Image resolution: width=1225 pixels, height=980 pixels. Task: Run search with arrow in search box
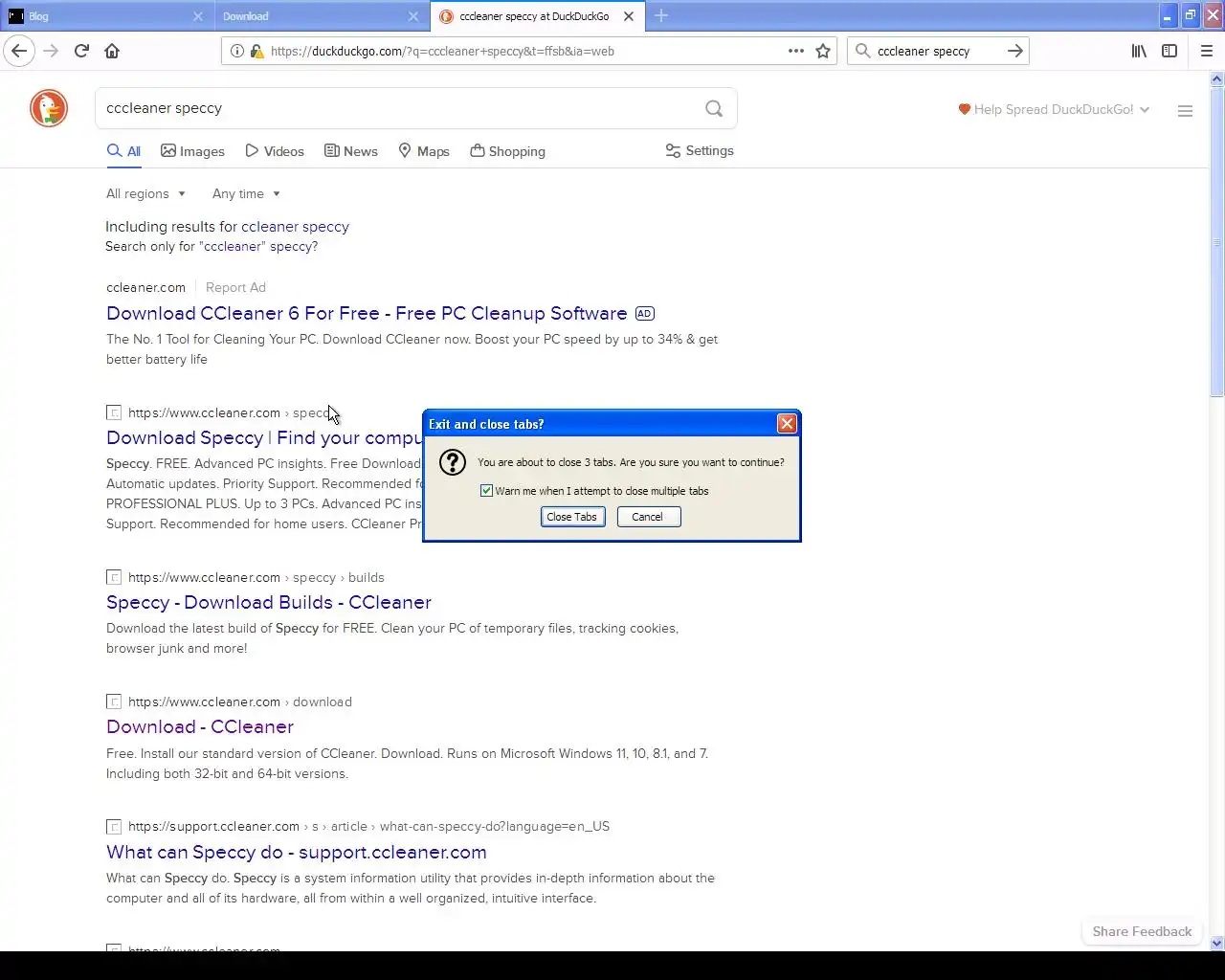pos(1015,51)
